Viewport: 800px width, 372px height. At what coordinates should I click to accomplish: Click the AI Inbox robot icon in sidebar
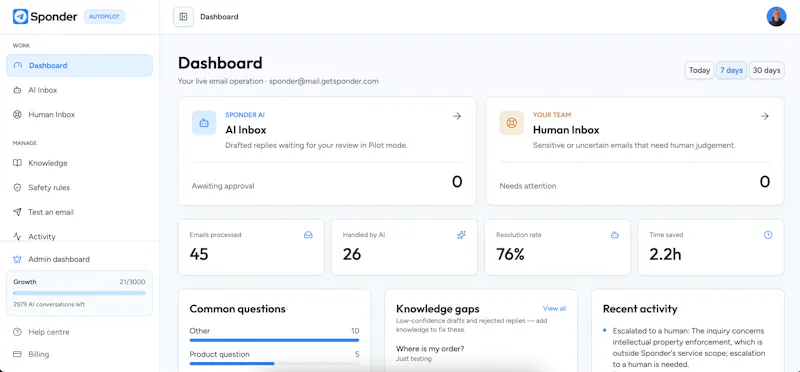[18, 90]
